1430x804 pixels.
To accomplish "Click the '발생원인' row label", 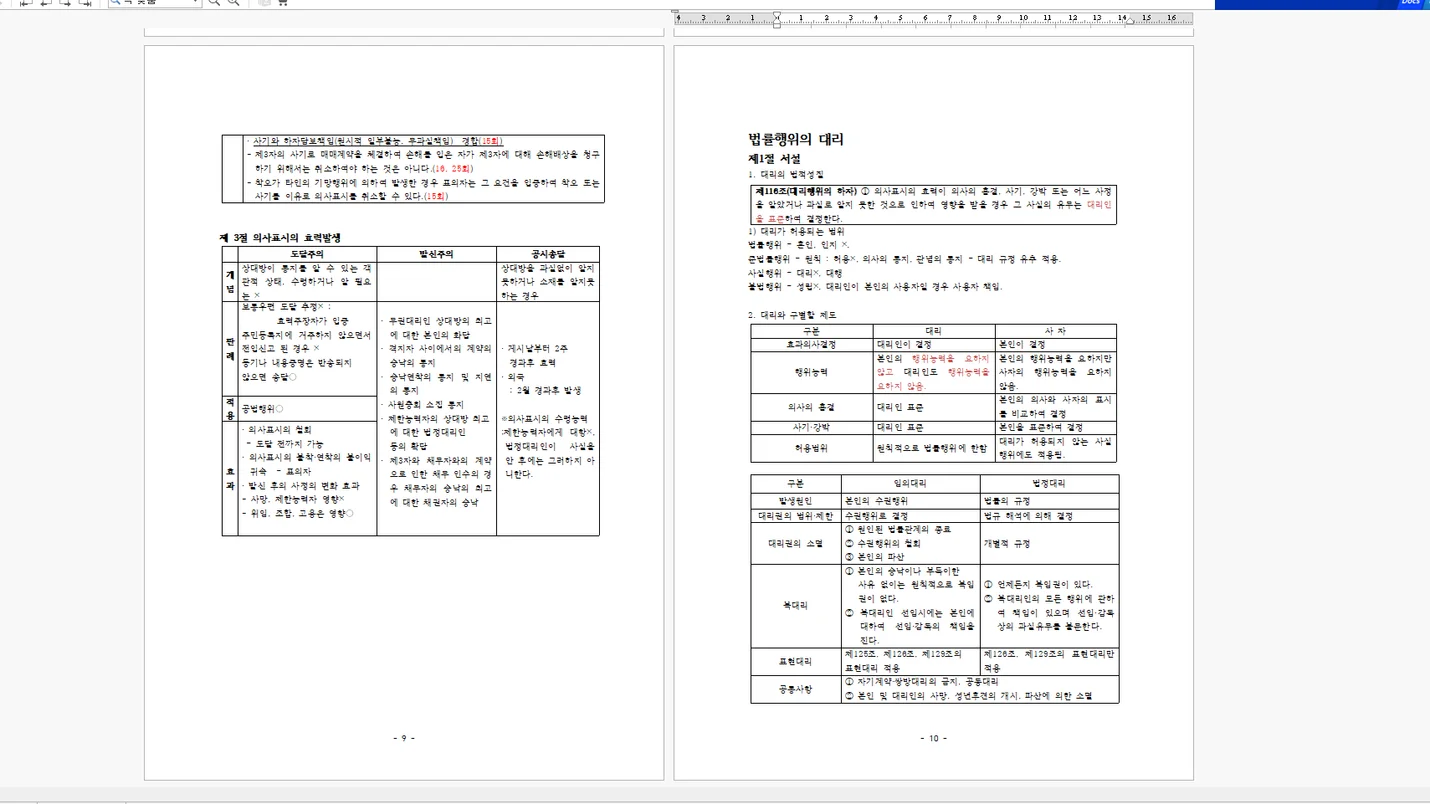I will 796,500.
